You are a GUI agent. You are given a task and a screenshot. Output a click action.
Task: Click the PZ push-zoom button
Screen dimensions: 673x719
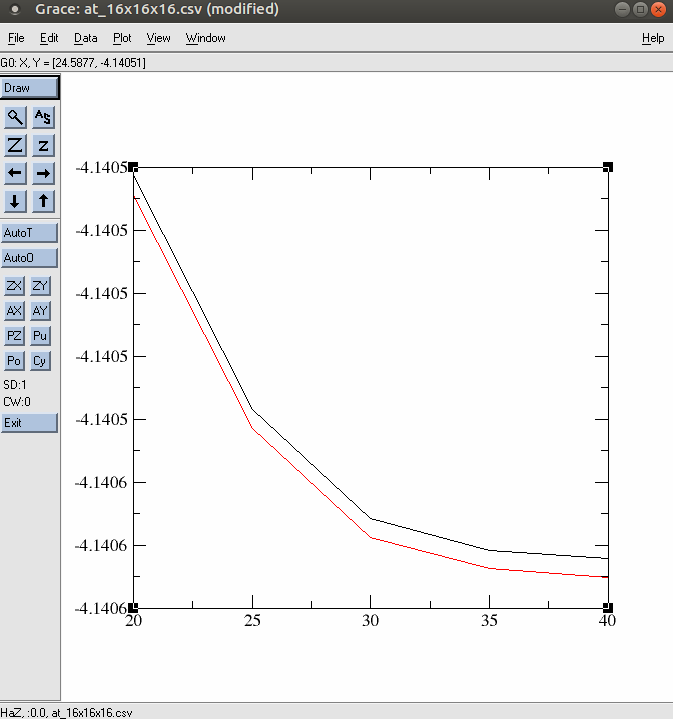pos(14,336)
